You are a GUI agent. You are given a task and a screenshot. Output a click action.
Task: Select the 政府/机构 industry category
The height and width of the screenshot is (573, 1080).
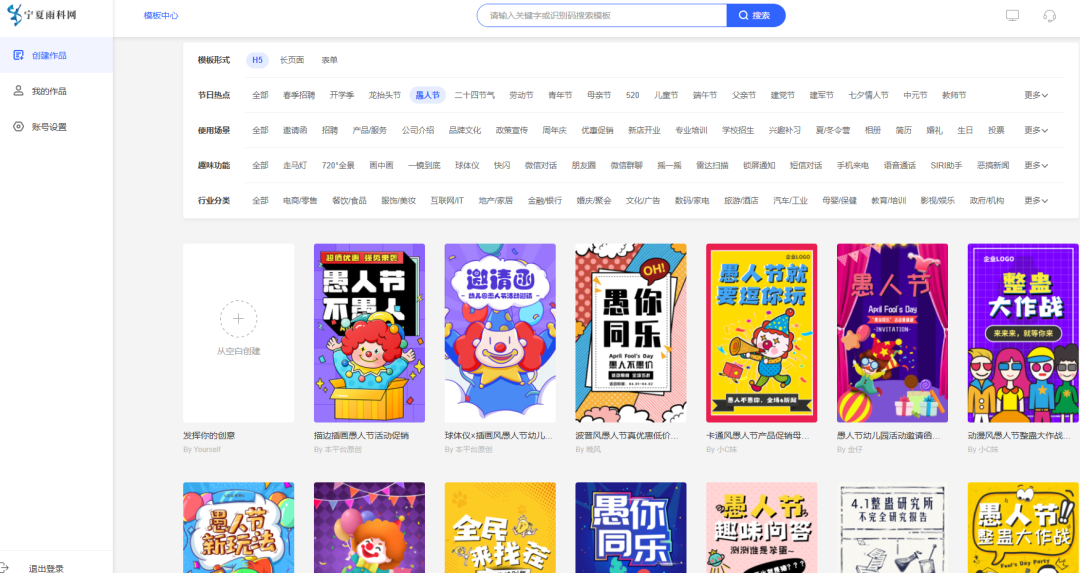point(986,200)
